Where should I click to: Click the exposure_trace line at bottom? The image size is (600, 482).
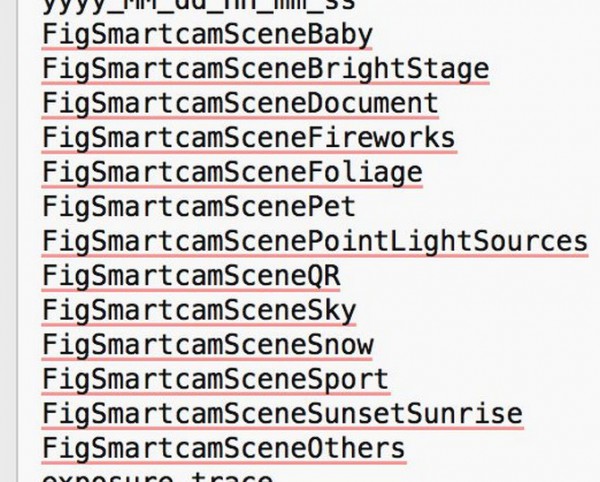pos(158,476)
